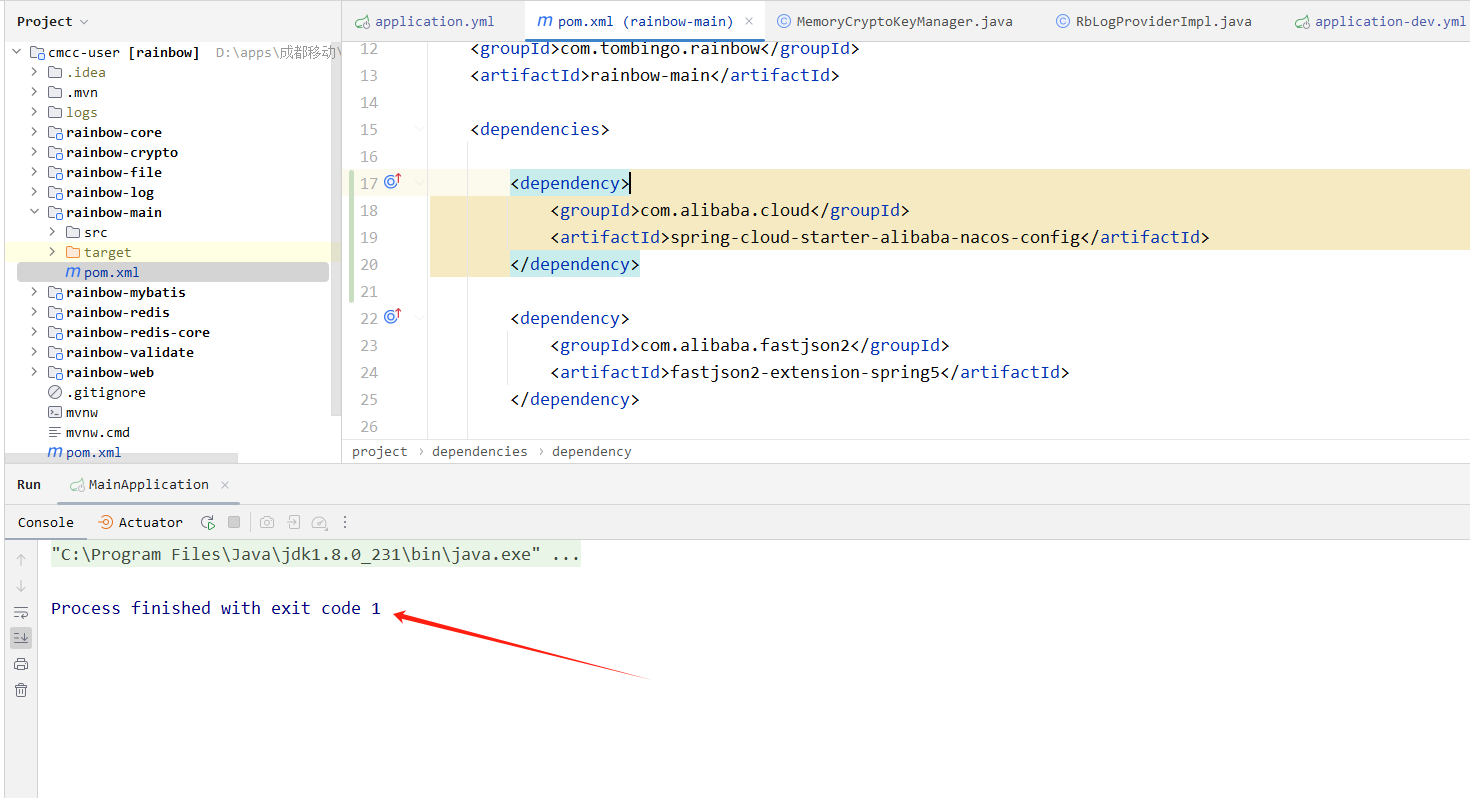Click 'Process finished with exit code 1' text

(216, 608)
